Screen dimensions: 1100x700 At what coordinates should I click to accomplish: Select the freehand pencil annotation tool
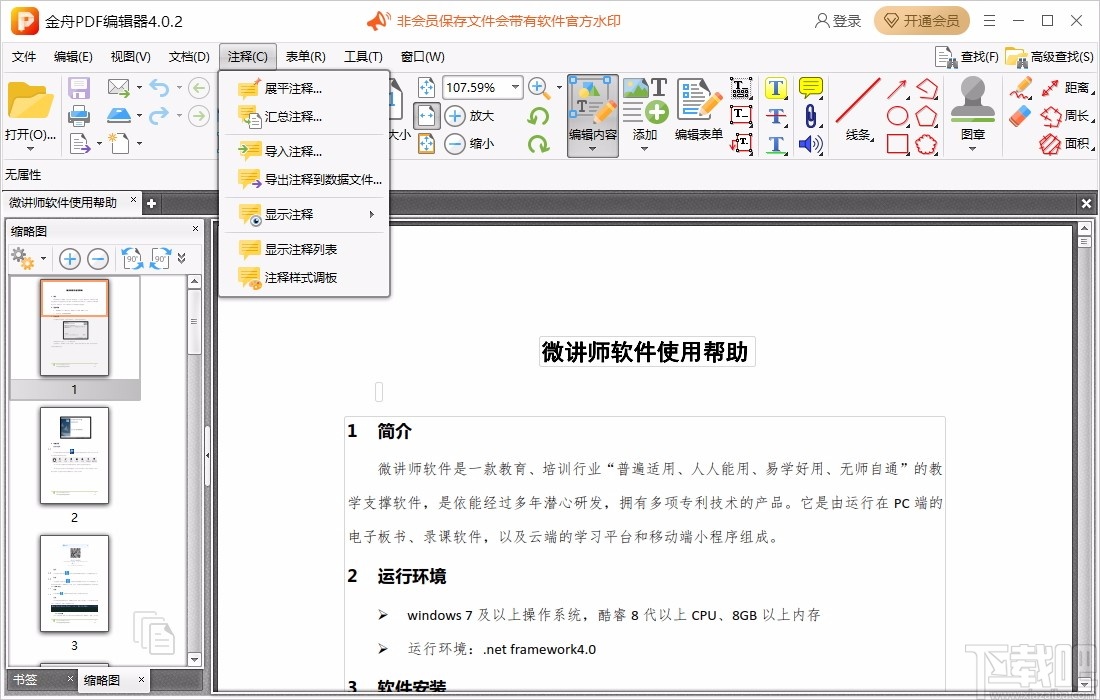pyautogui.click(x=1021, y=87)
